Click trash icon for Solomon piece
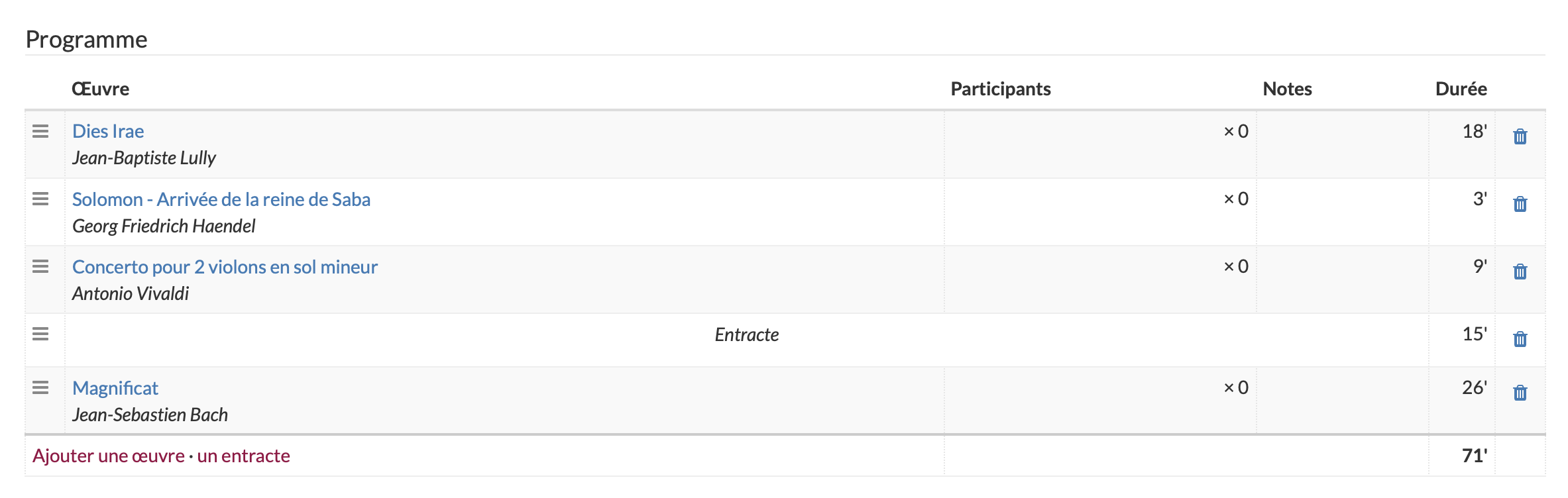Viewport: 1568px width, 498px height. (1520, 204)
